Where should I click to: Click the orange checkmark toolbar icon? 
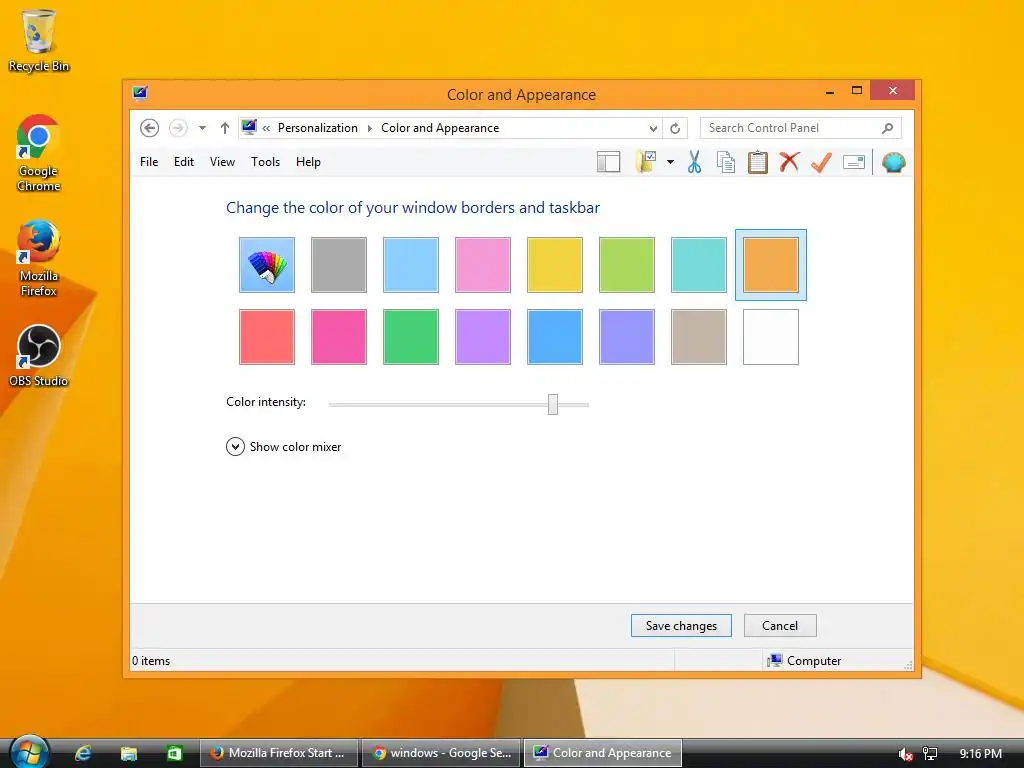[821, 162]
